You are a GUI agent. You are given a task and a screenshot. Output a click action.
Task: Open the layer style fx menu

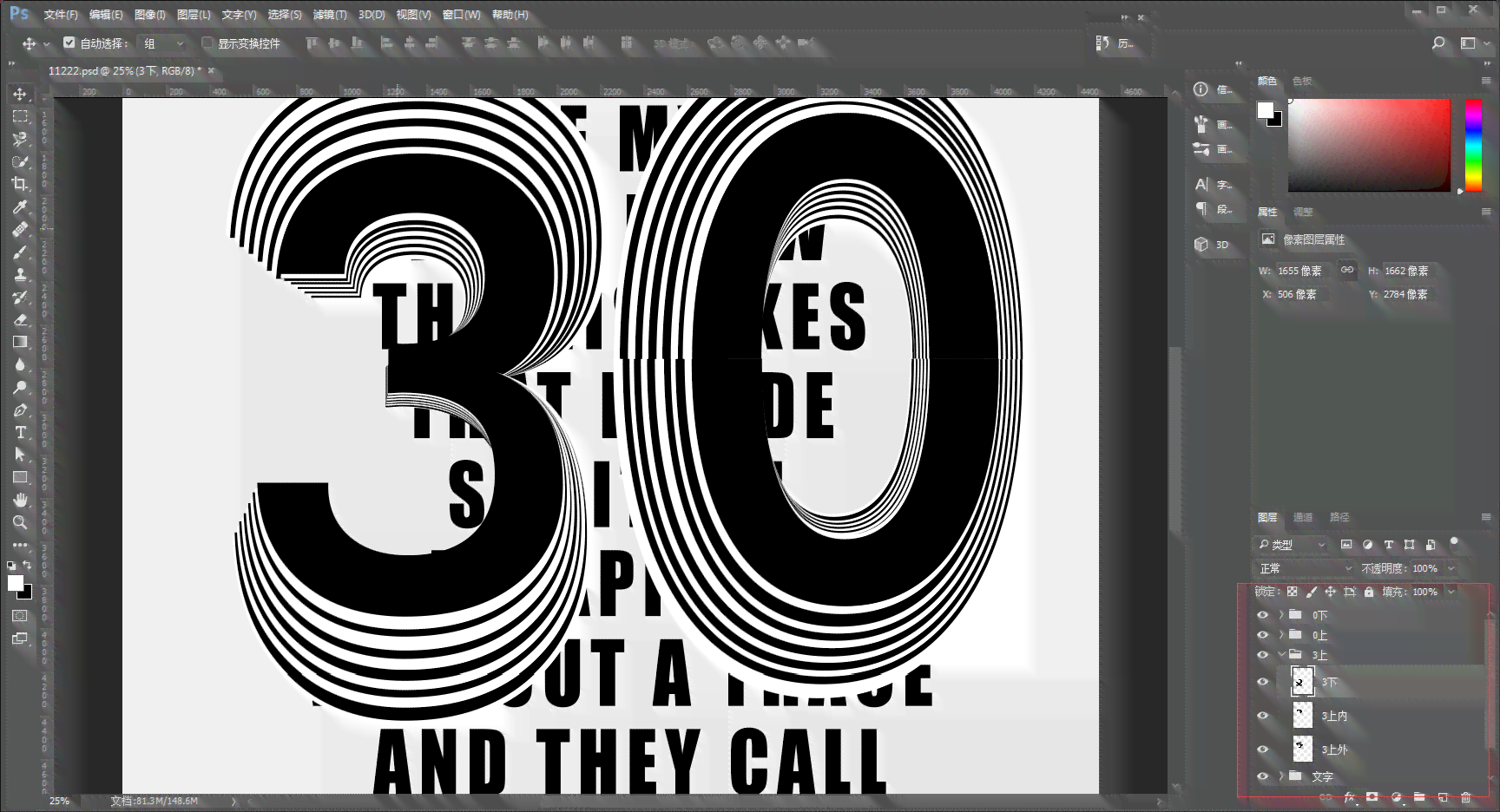1350,797
